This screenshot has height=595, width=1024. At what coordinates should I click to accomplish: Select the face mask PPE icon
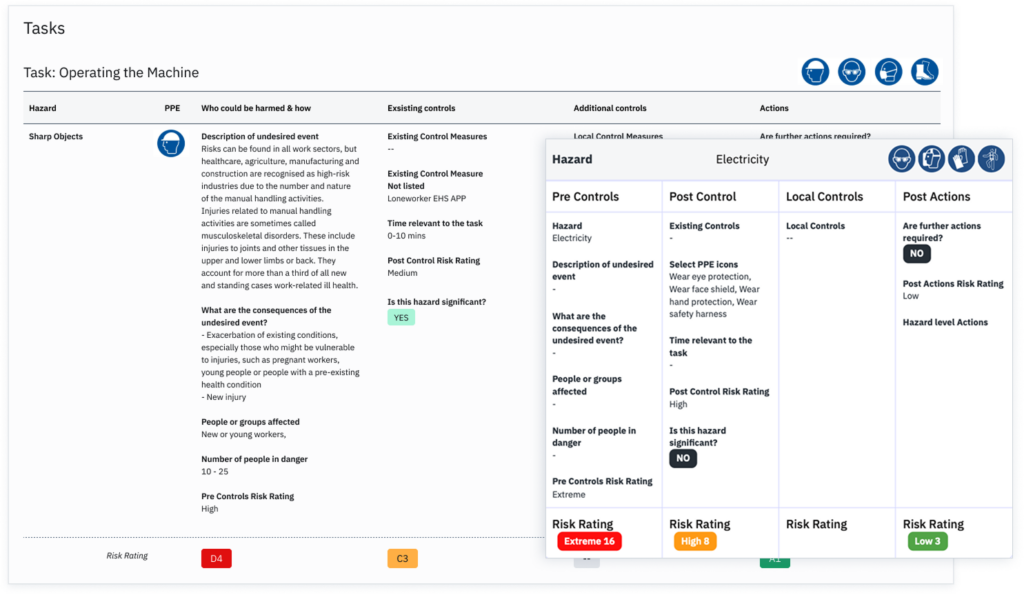[x=889, y=72]
